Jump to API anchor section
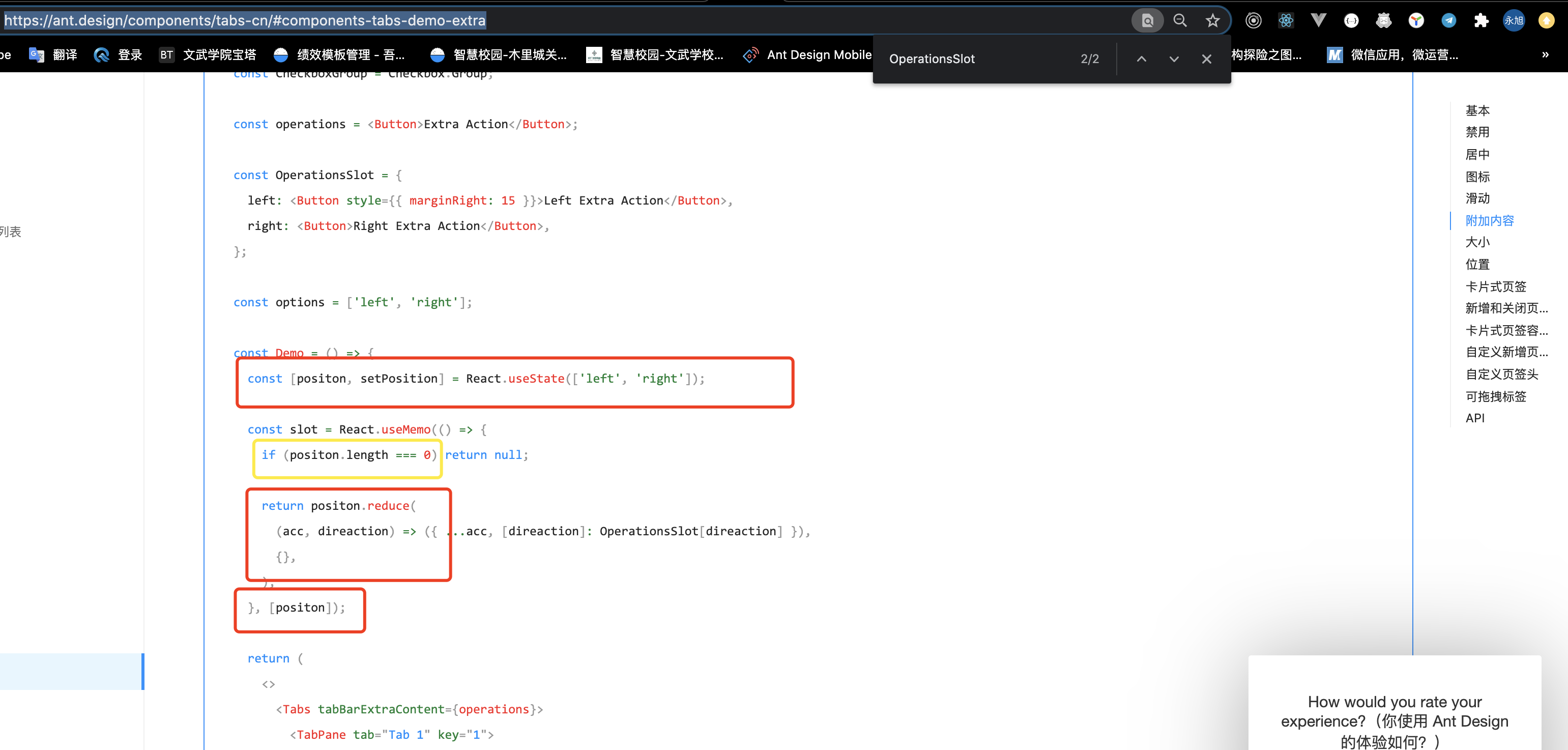Screen dimensions: 1568x750 (x=1475, y=418)
